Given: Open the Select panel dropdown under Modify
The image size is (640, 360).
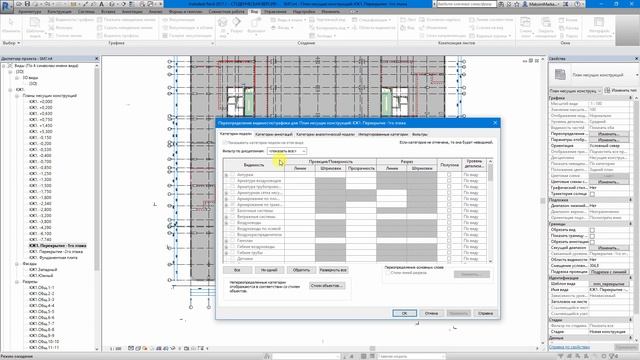Looking at the screenshot, I should [11, 43].
